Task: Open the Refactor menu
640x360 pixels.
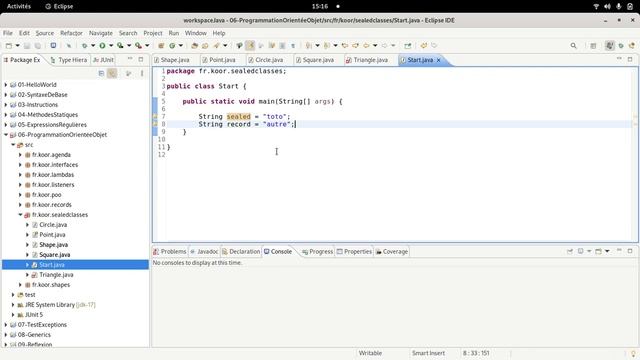Action: point(71,33)
